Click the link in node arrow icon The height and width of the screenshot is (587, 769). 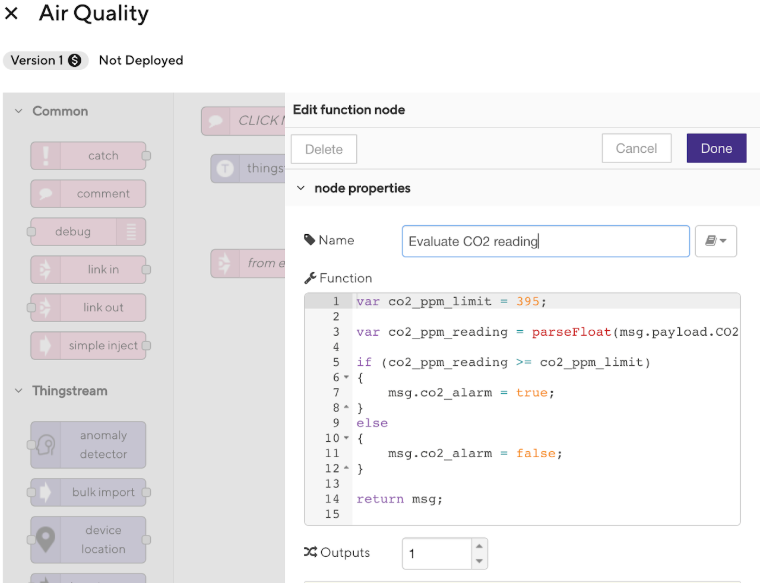(45, 270)
